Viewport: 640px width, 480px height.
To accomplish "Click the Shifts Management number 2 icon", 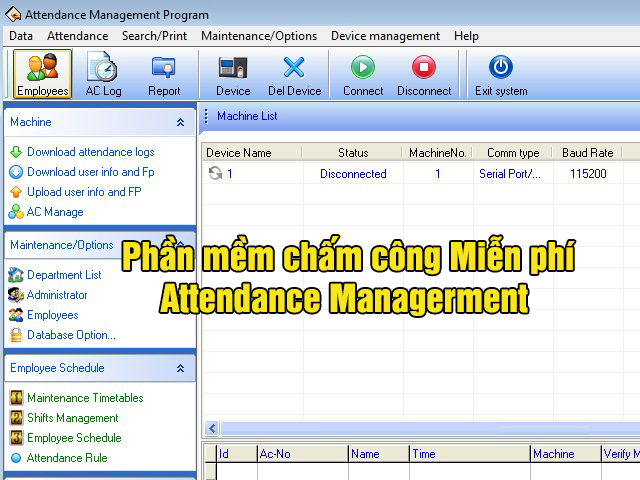I will click(x=16, y=418).
